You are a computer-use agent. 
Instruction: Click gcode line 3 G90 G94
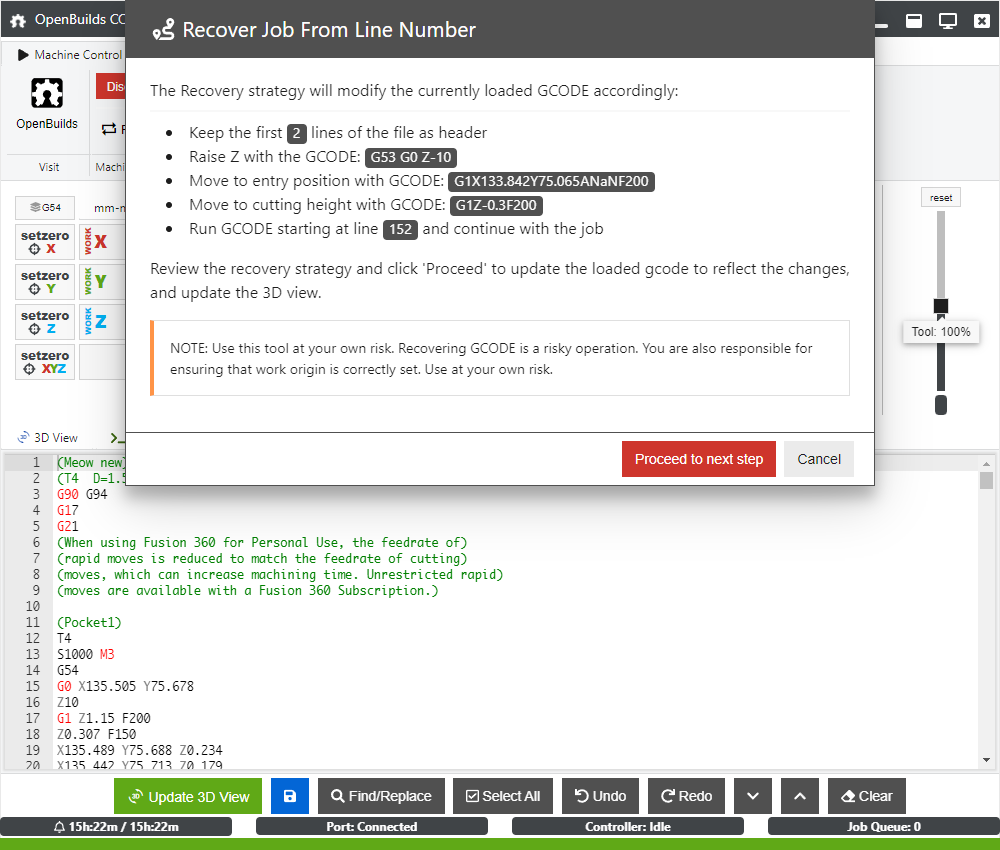coord(82,494)
